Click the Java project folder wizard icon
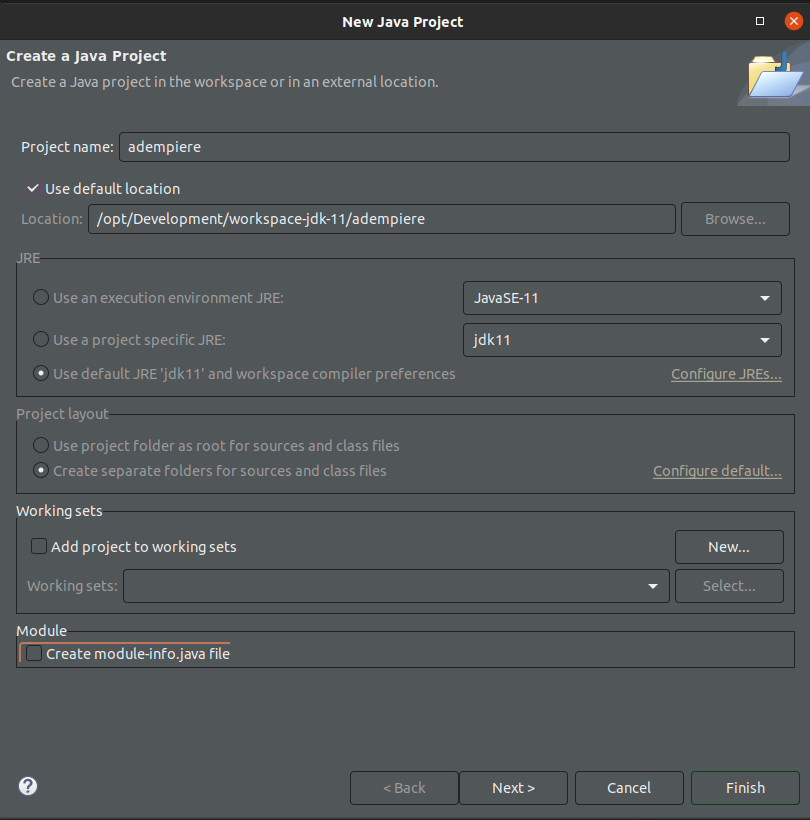This screenshot has height=820, width=810. click(774, 75)
